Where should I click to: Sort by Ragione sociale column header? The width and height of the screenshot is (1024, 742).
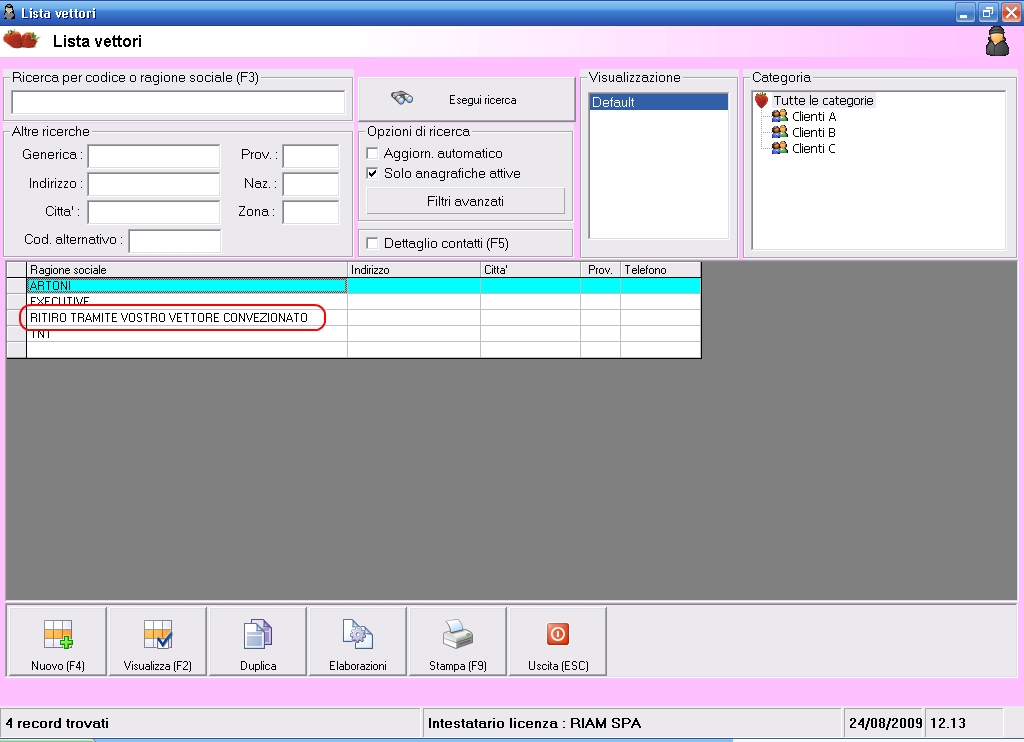coord(187,270)
